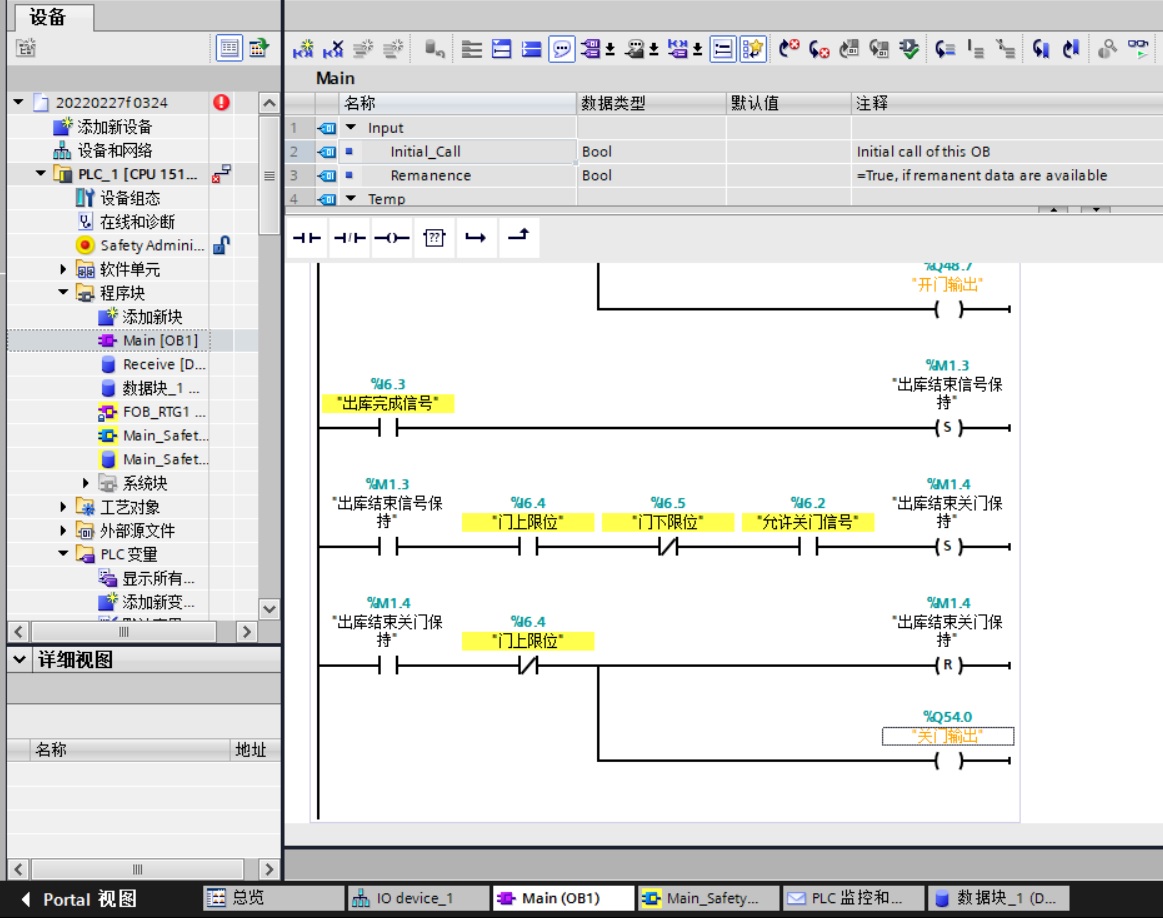The width and height of the screenshot is (1163, 918).
Task: Click the insert network toolbar icon
Action: point(303,48)
